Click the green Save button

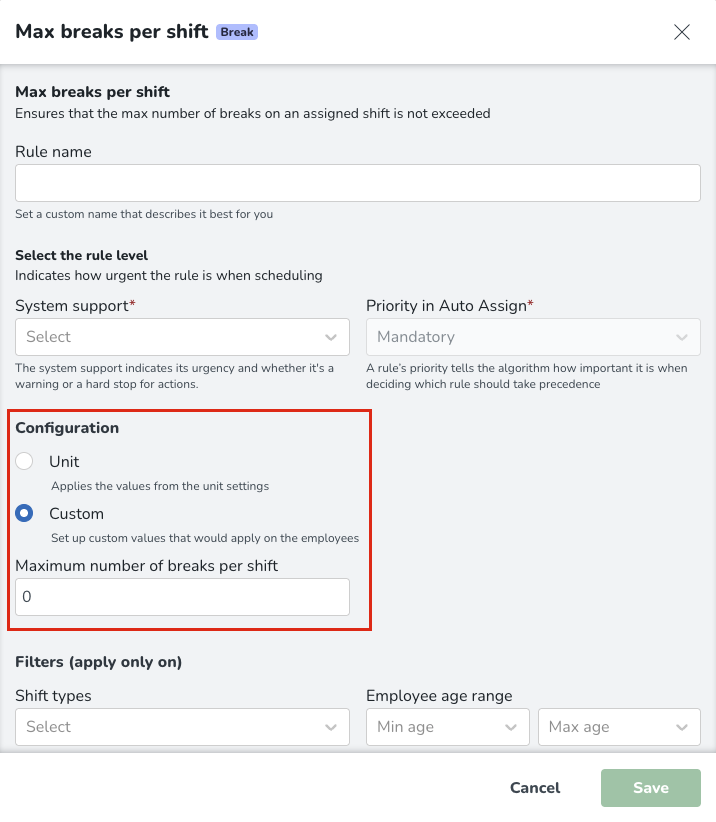650,788
